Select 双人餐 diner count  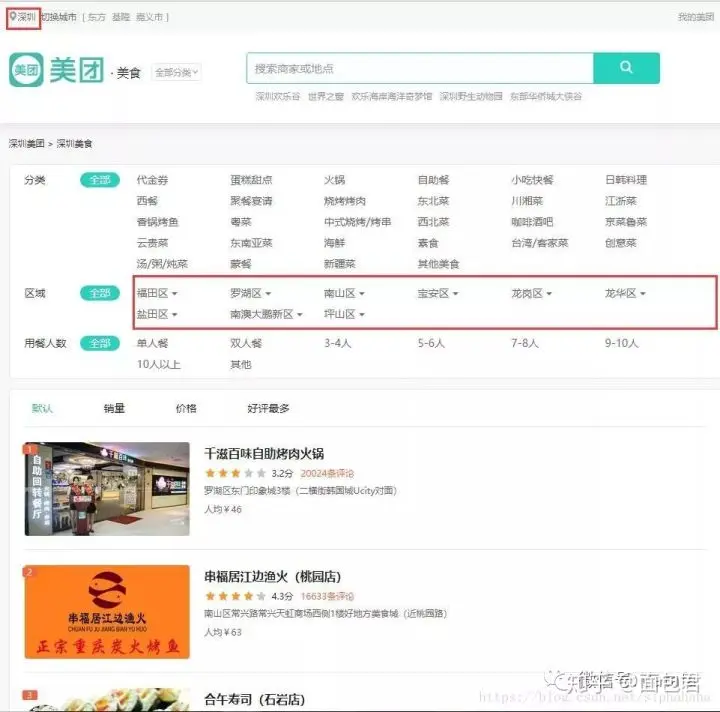point(246,343)
